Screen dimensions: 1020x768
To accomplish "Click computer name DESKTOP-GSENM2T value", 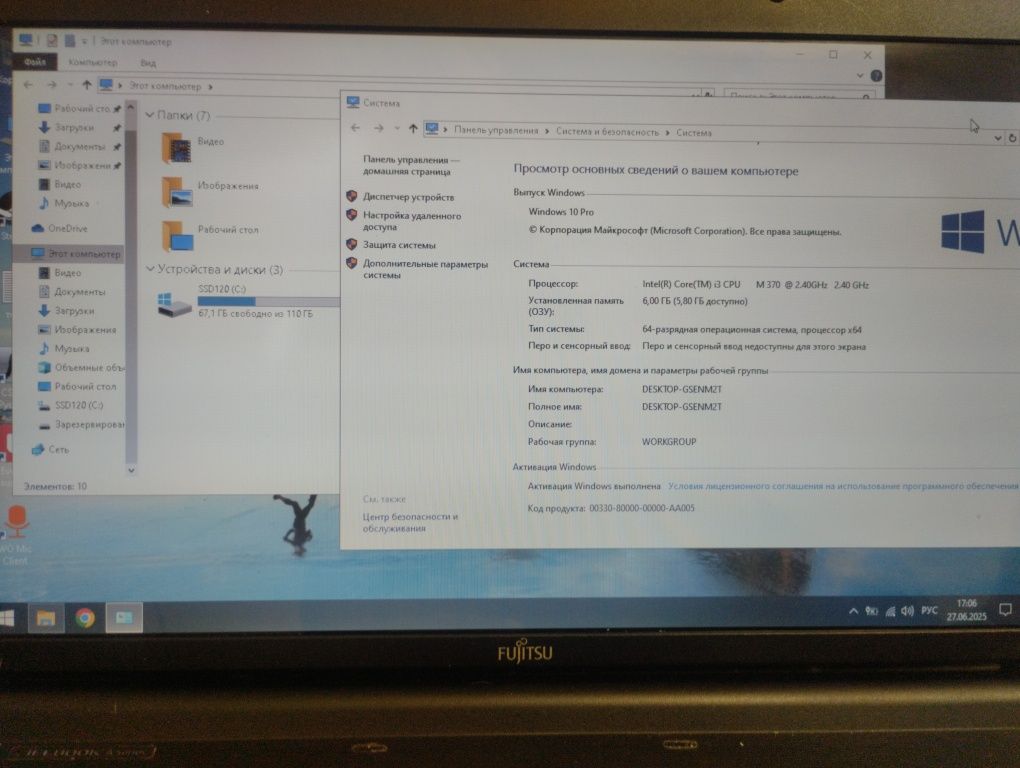I will pyautogui.click(x=682, y=389).
